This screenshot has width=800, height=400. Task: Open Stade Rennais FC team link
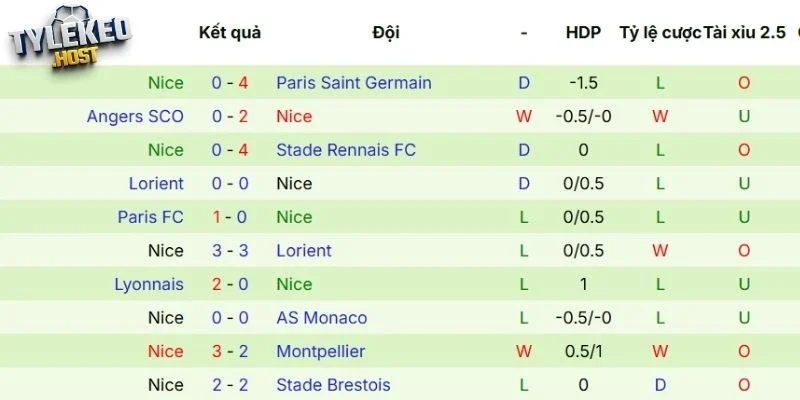click(346, 150)
